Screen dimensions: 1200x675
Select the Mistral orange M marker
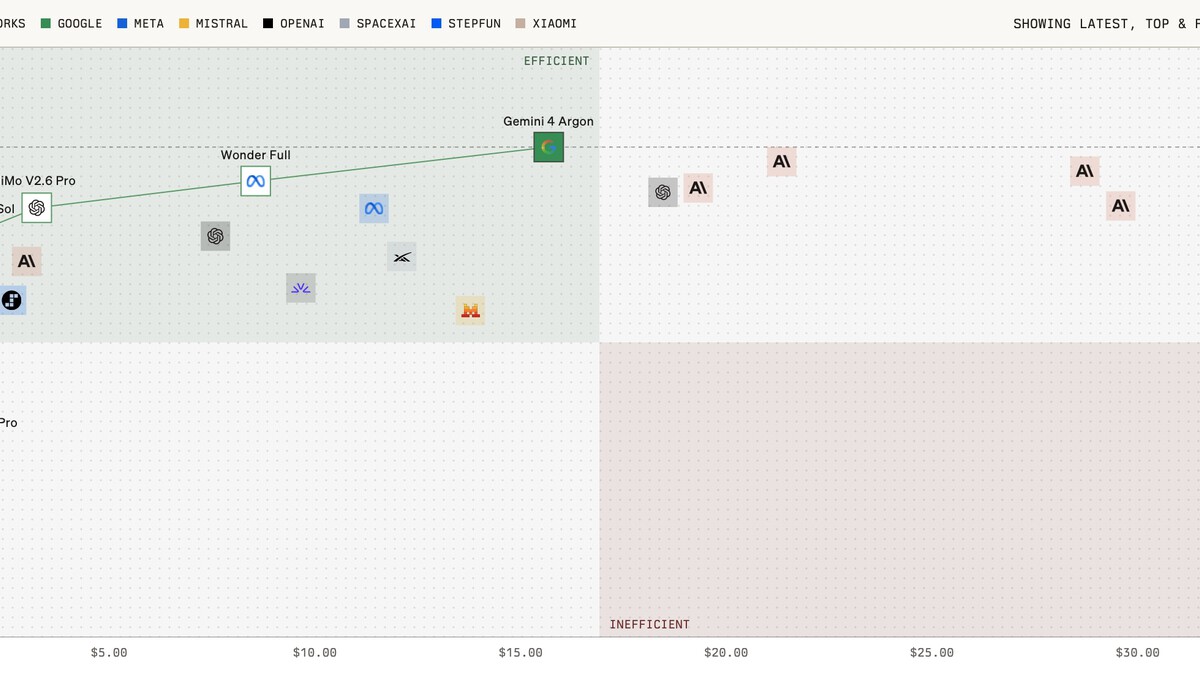pyautogui.click(x=470, y=310)
